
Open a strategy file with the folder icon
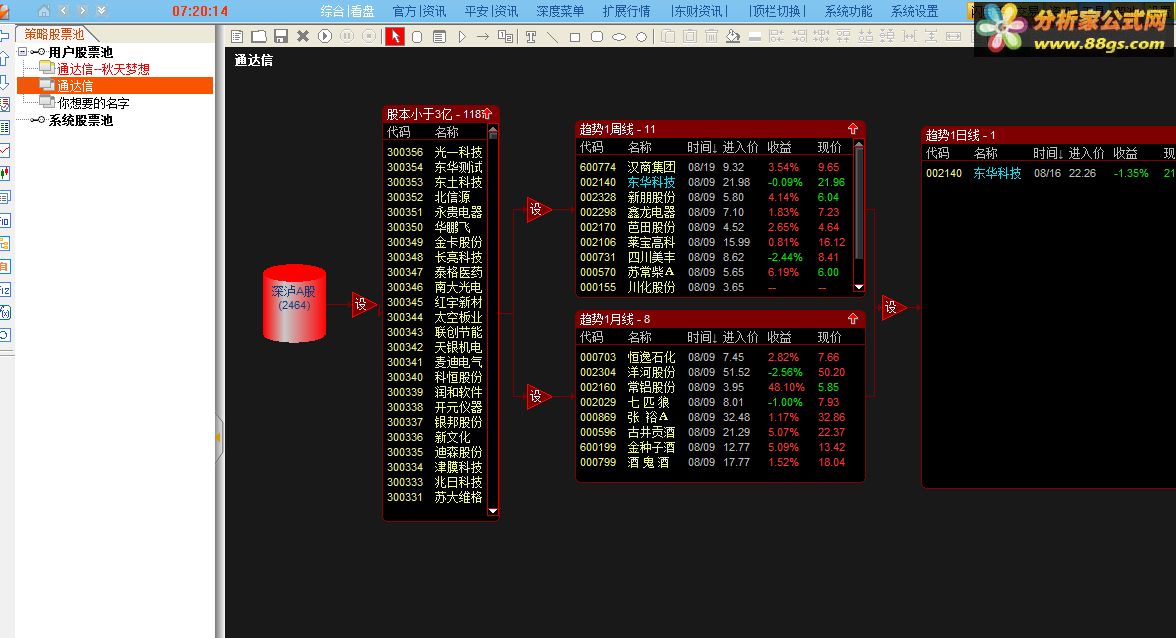point(259,36)
